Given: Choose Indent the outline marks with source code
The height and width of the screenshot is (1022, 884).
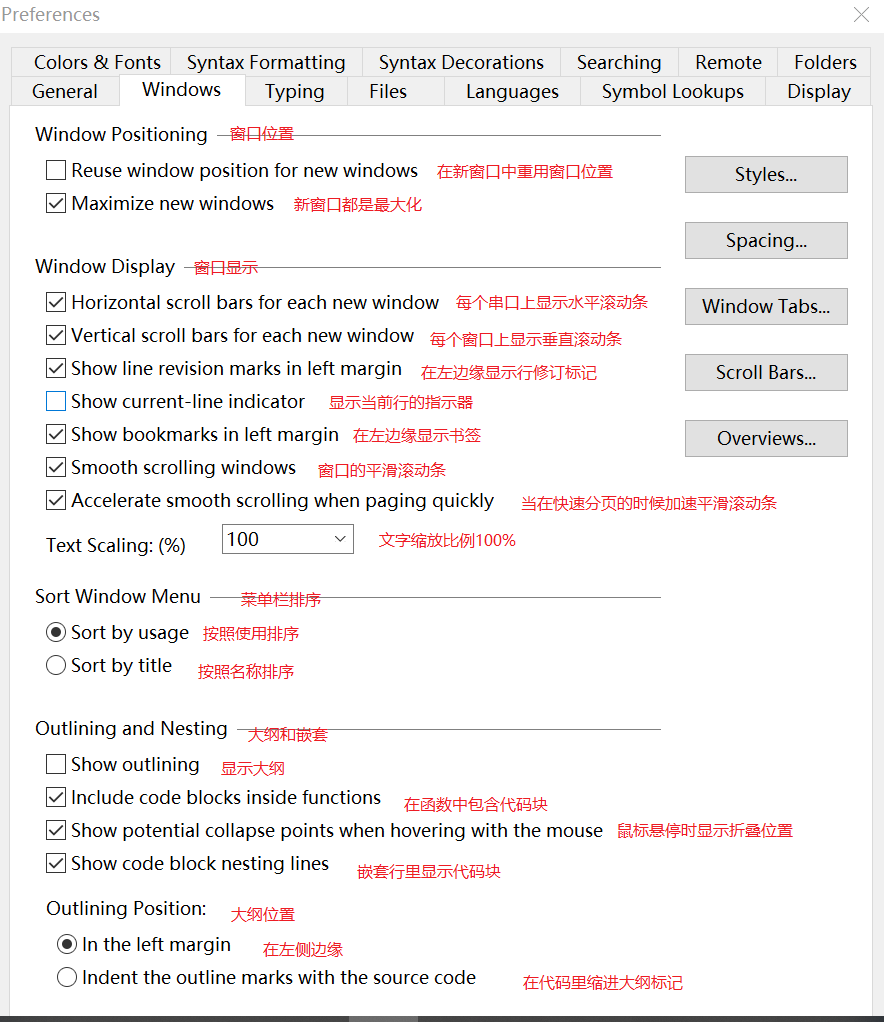Looking at the screenshot, I should tap(66, 978).
